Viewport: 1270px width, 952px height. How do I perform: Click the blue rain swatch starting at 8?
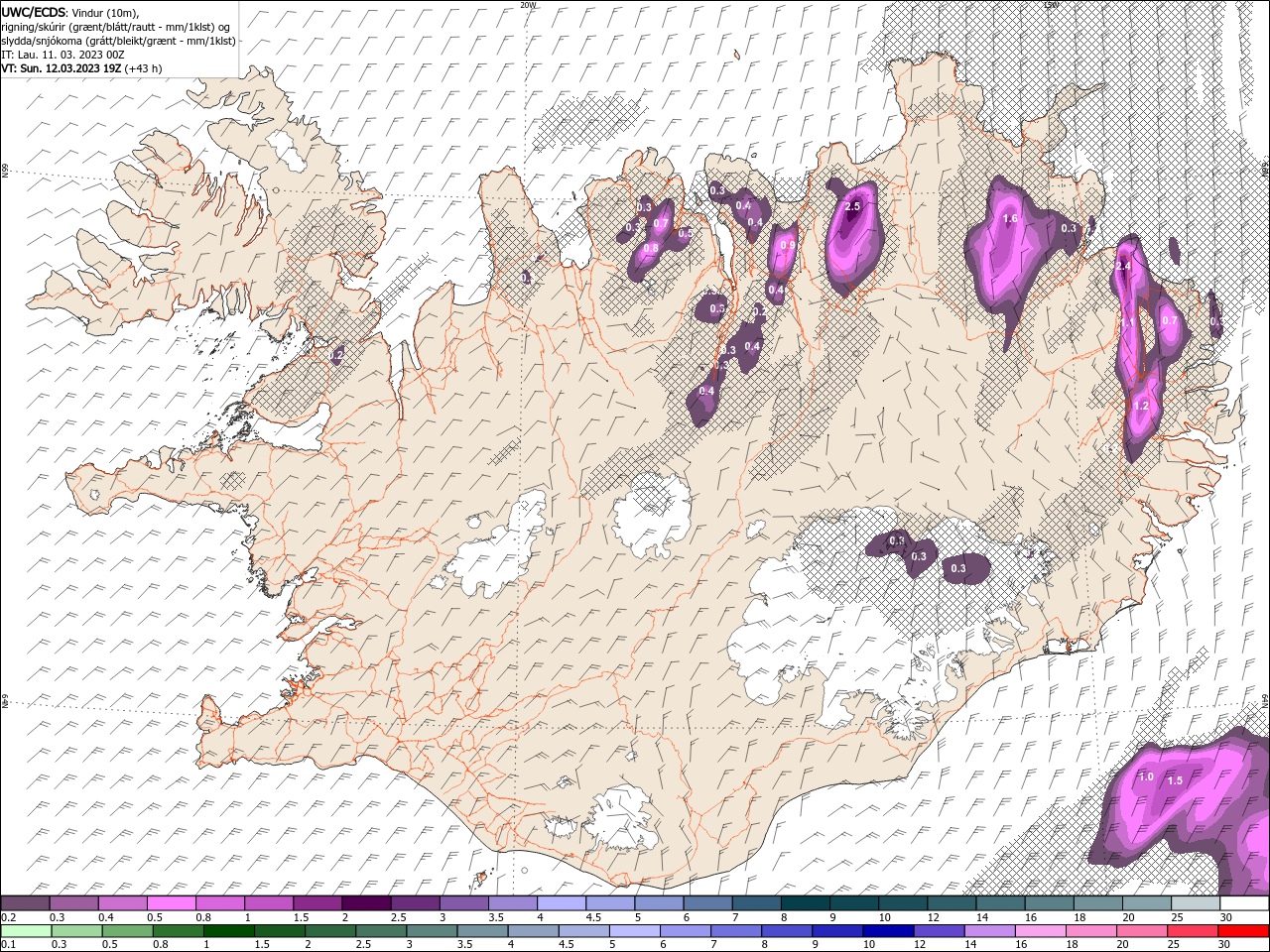pos(789,930)
